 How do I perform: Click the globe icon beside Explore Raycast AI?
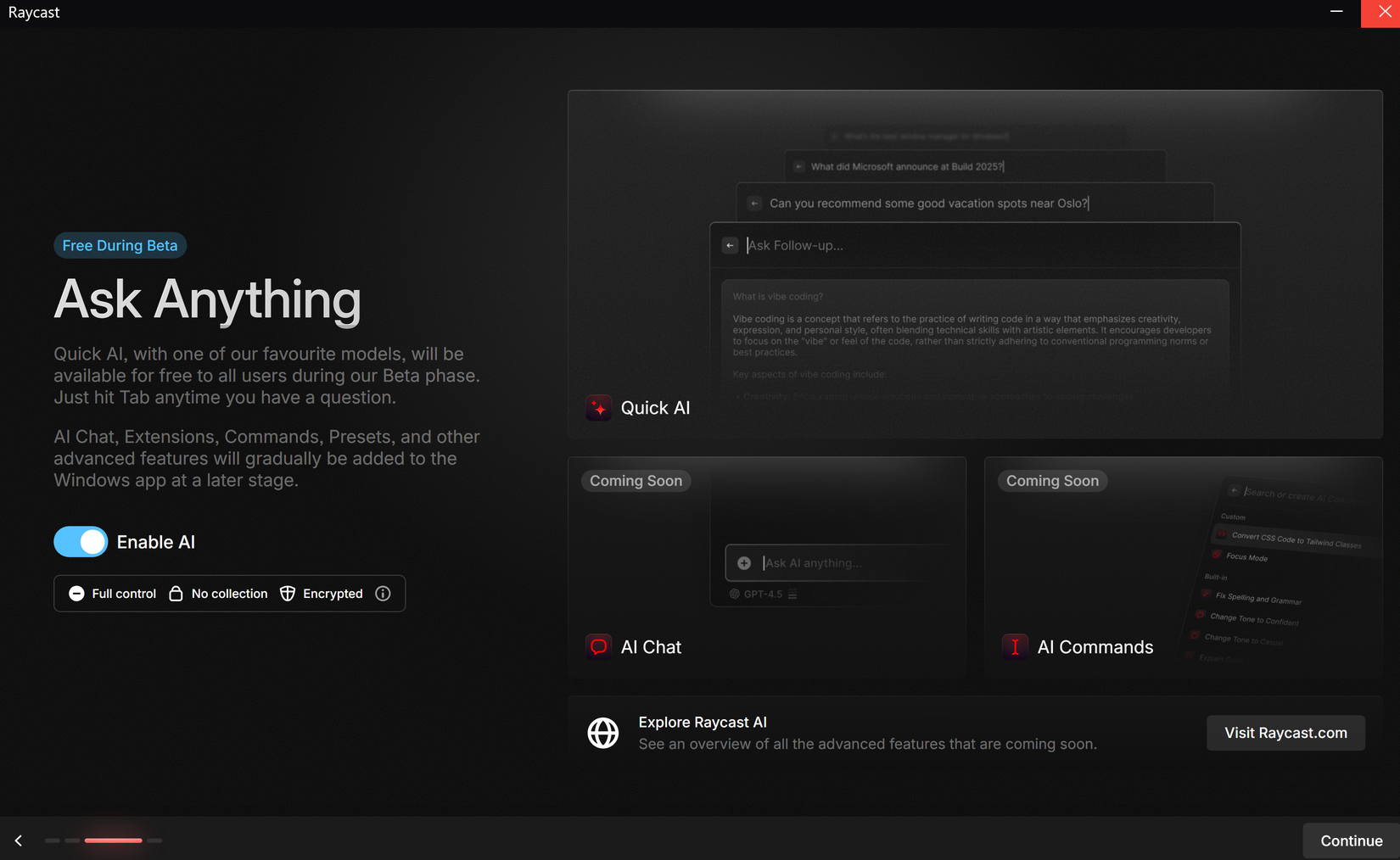pyautogui.click(x=603, y=733)
